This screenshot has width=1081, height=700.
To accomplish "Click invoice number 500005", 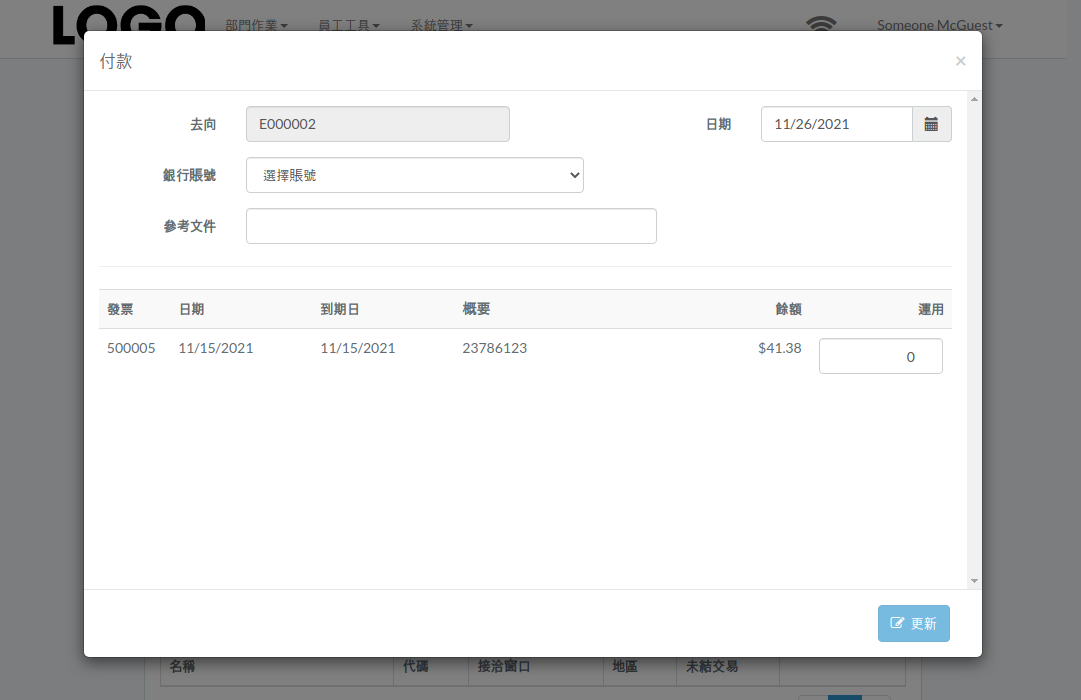I will (x=131, y=348).
